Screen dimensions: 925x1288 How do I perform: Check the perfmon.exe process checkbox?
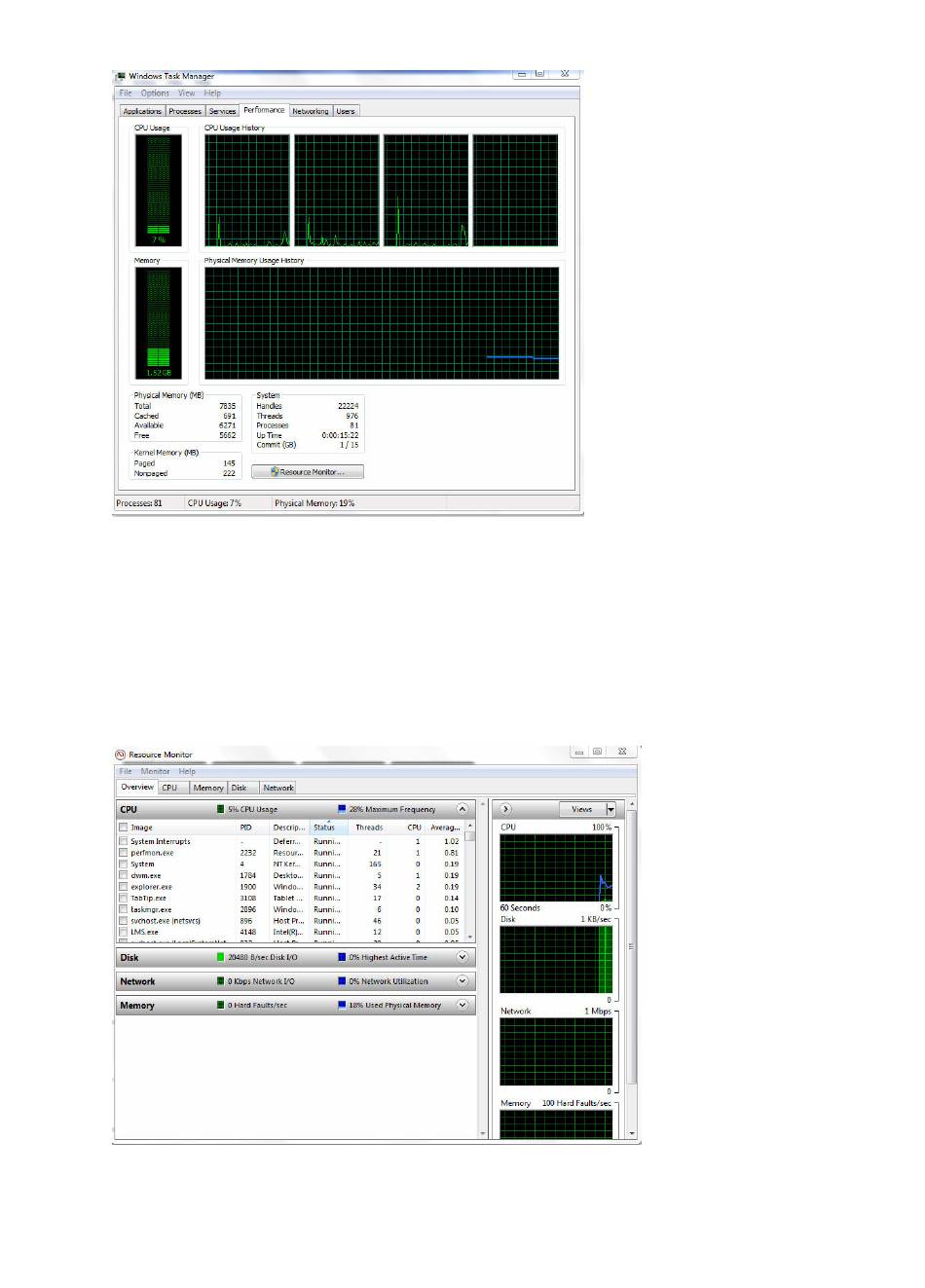[x=123, y=853]
